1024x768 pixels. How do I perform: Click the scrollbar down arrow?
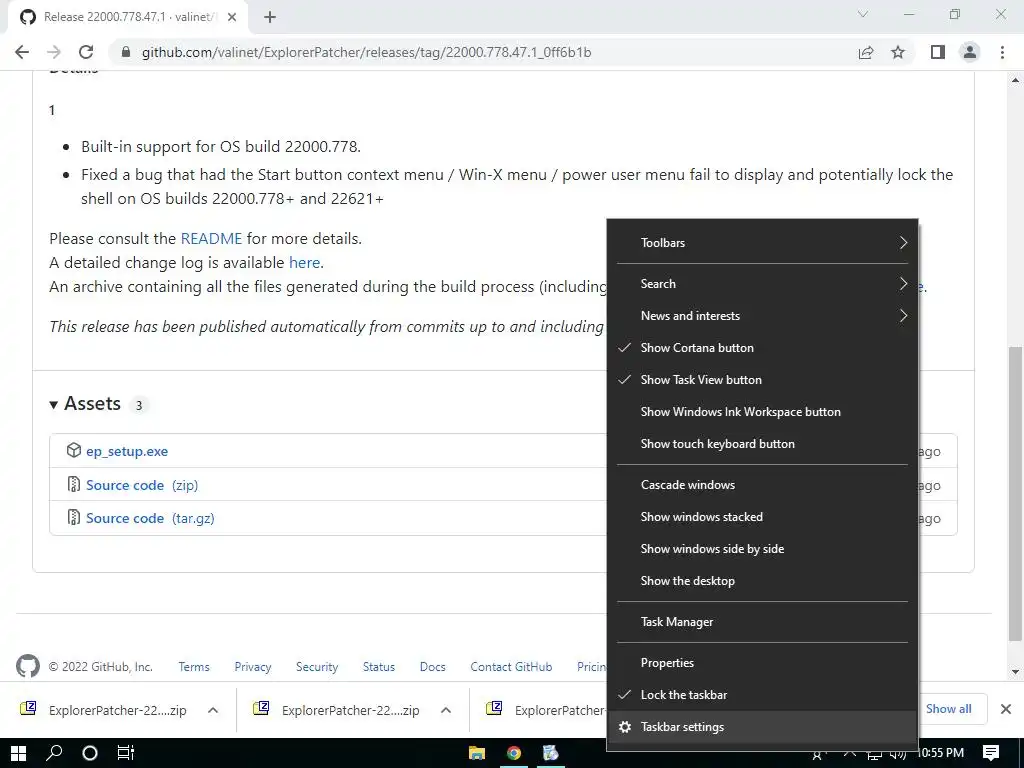point(1015,671)
